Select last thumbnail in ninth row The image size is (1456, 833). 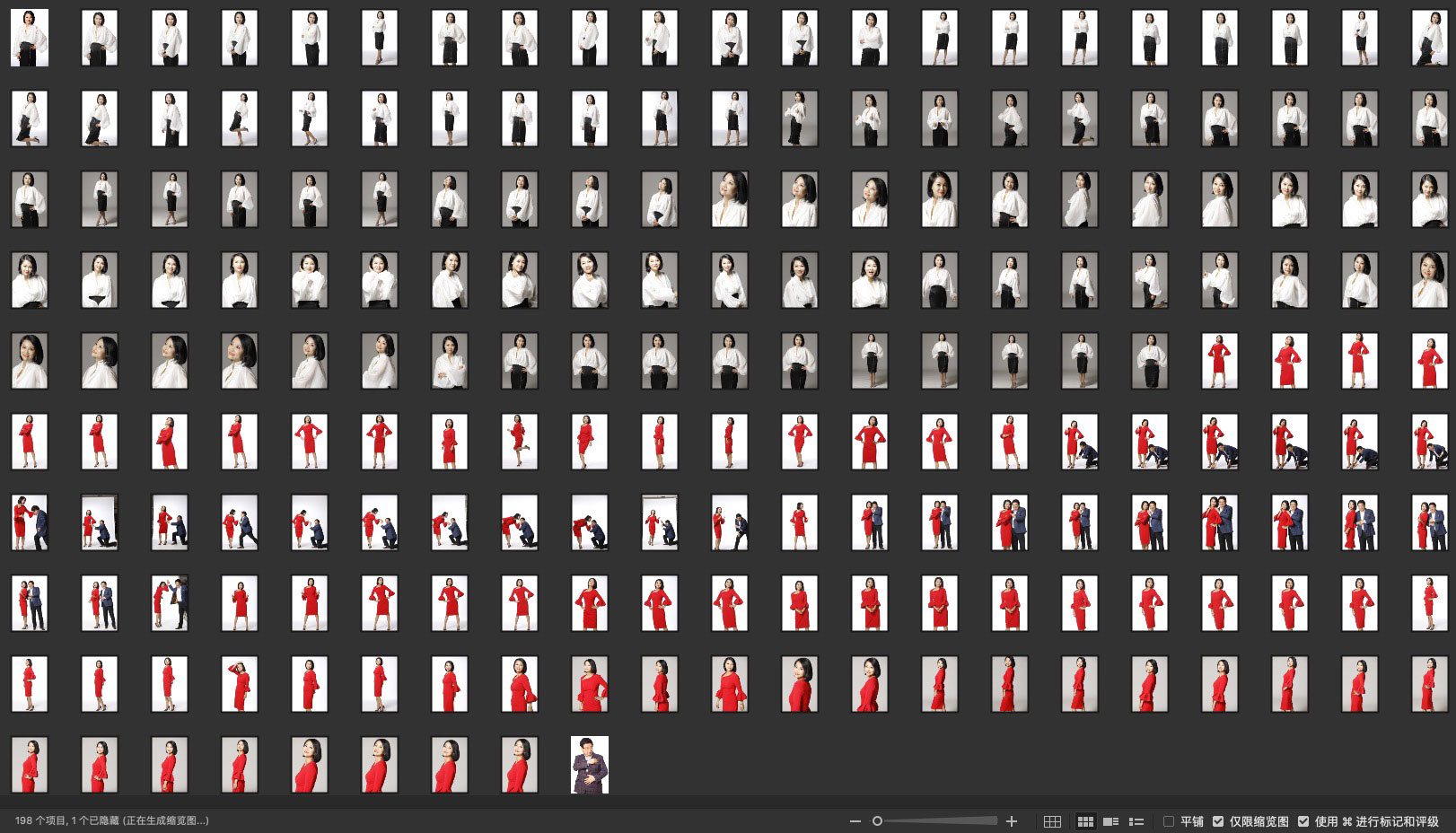[1429, 684]
